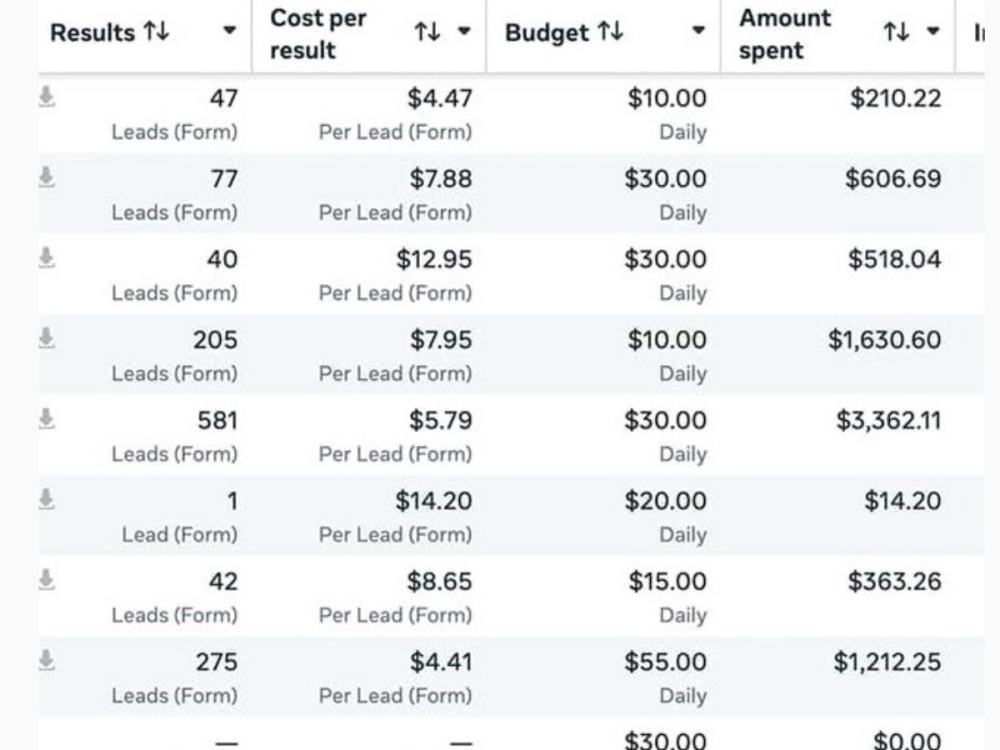The width and height of the screenshot is (1000, 750).
Task: Open the Budget column dropdown menu
Action: [699, 30]
